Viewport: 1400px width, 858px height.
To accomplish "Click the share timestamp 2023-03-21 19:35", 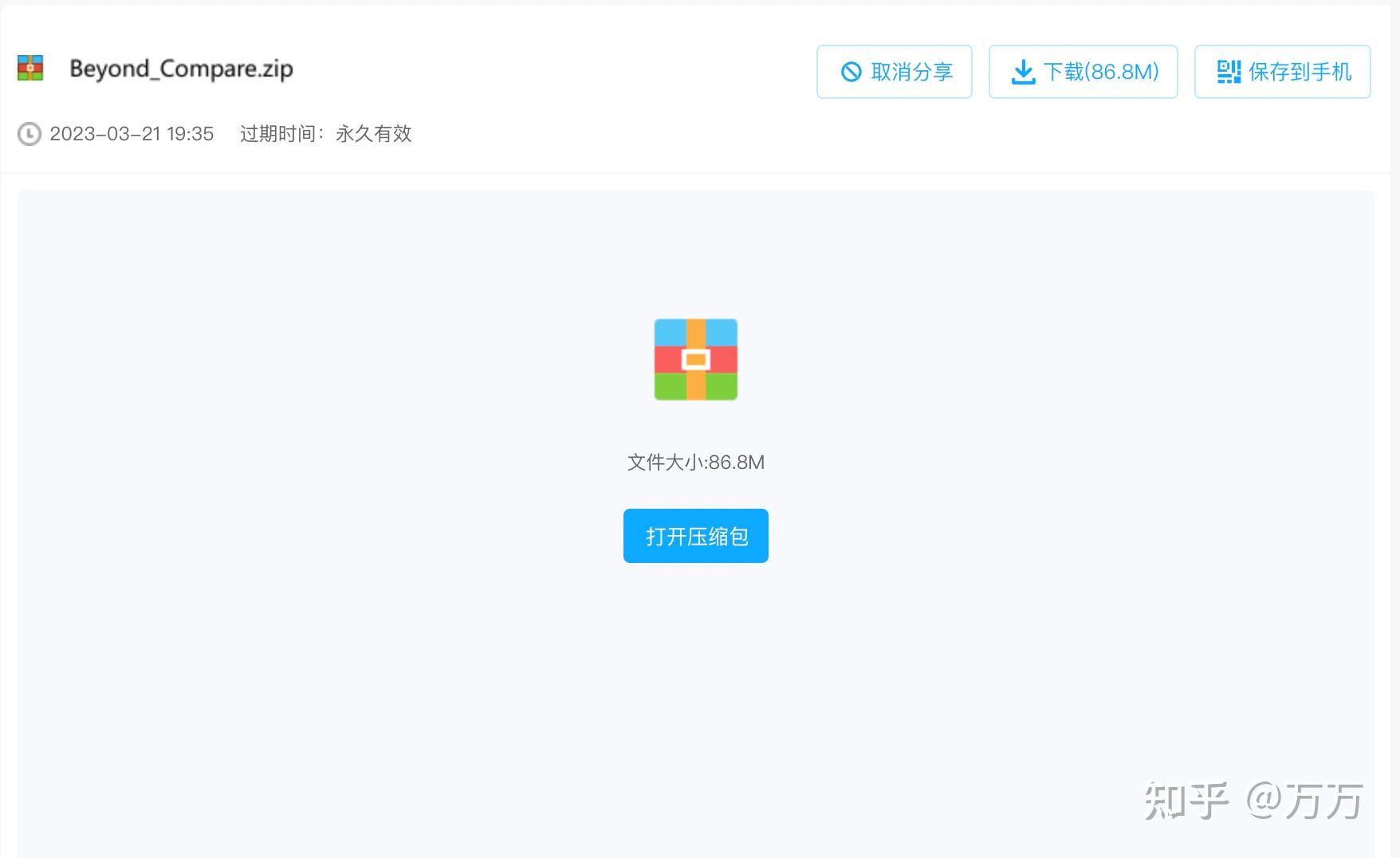I will [x=132, y=134].
